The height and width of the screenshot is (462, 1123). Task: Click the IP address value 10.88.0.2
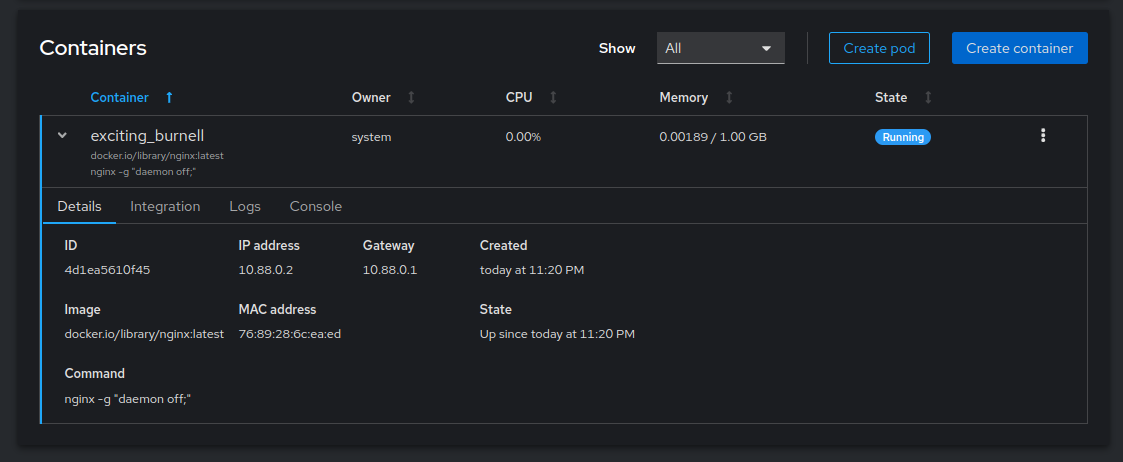pyautogui.click(x=266, y=270)
